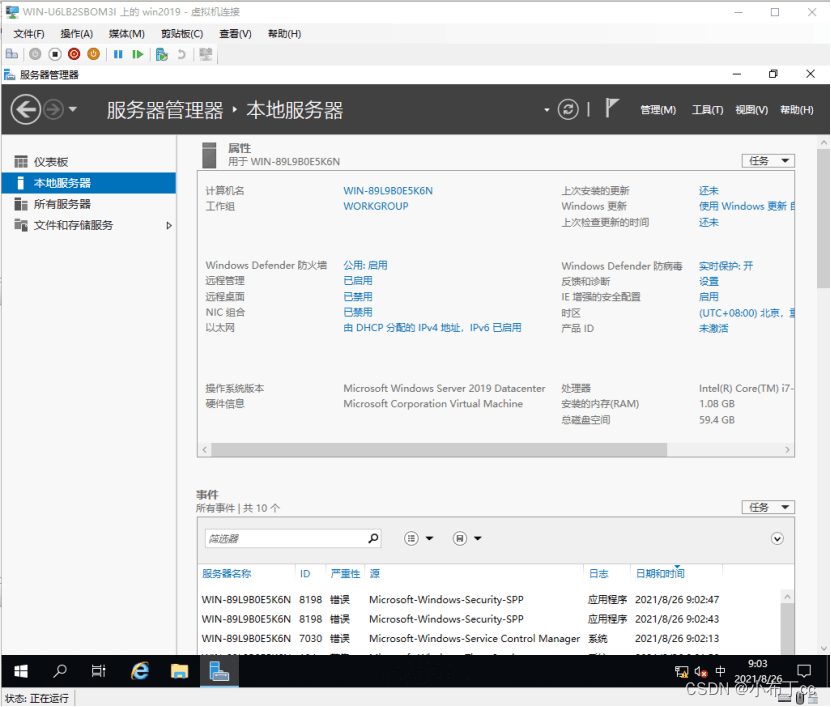Pause the virtual machine
831x707 pixels.
(118, 54)
